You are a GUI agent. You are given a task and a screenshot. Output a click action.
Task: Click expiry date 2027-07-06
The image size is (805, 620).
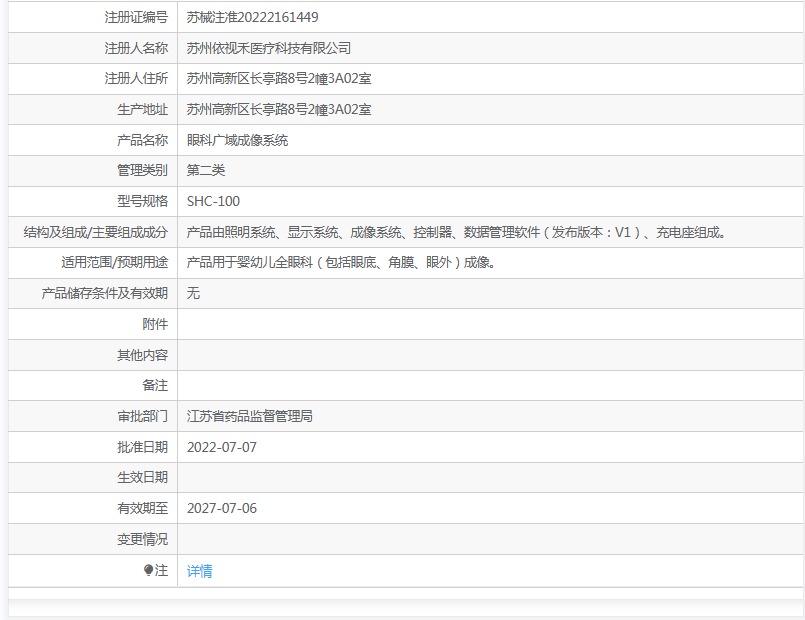222,508
